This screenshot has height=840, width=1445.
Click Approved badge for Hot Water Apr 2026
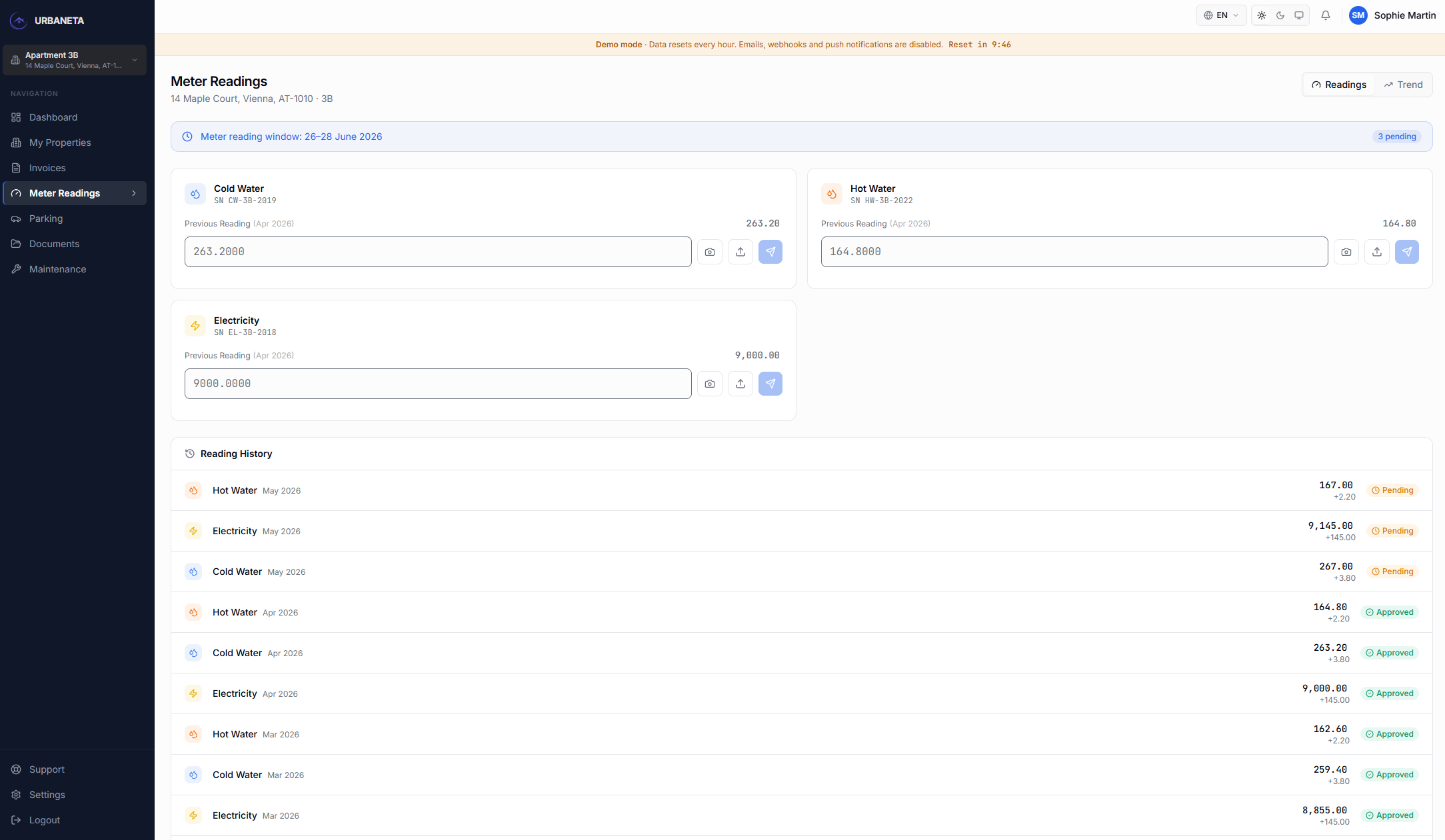click(1390, 612)
